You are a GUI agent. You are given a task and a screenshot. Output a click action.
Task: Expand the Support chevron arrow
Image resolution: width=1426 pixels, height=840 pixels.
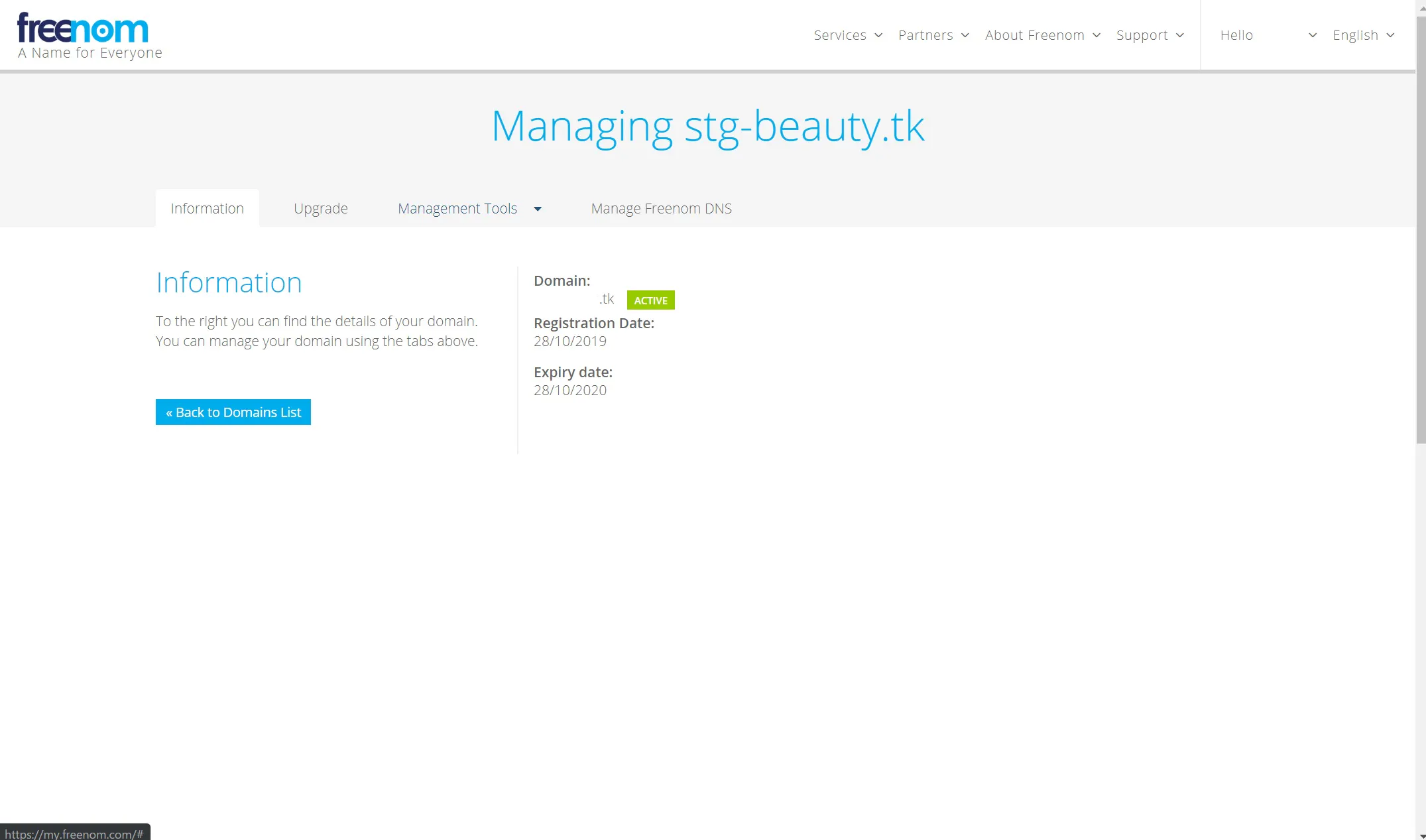point(1180,35)
